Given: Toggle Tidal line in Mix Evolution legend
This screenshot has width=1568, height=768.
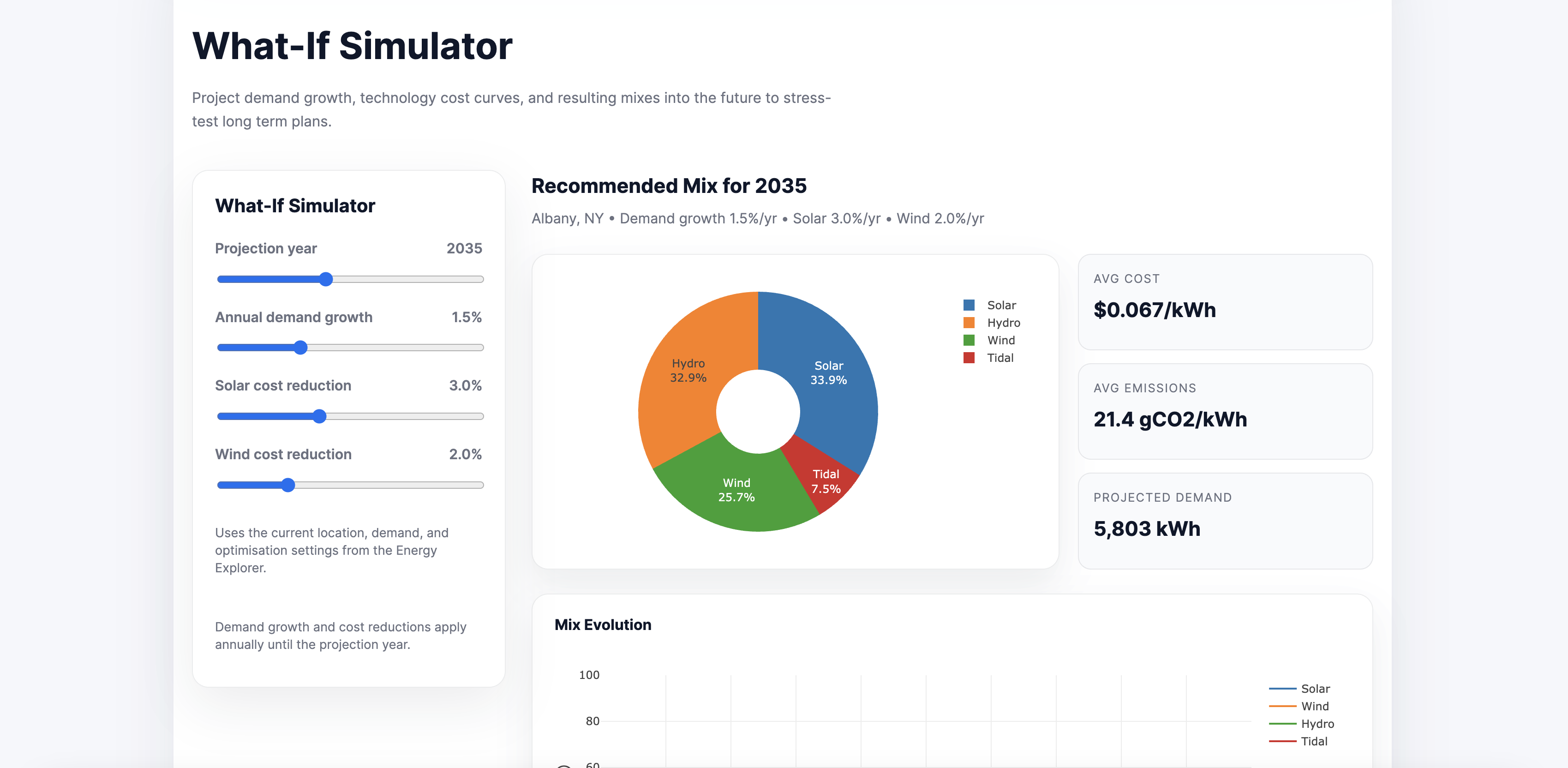Looking at the screenshot, I should (x=1314, y=742).
